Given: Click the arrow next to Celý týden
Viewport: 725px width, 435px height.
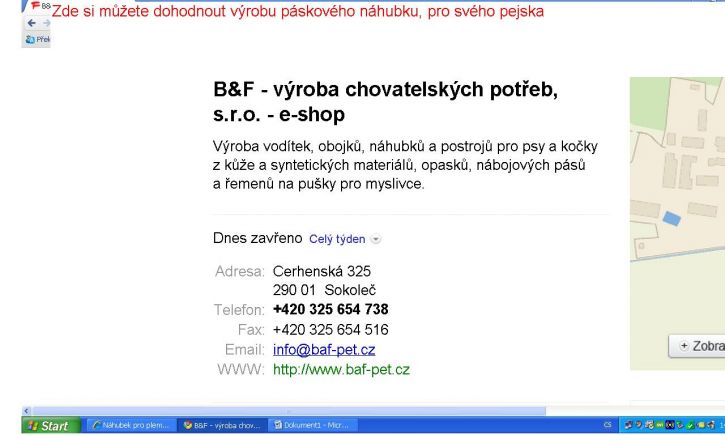Looking at the screenshot, I should (x=376, y=239).
